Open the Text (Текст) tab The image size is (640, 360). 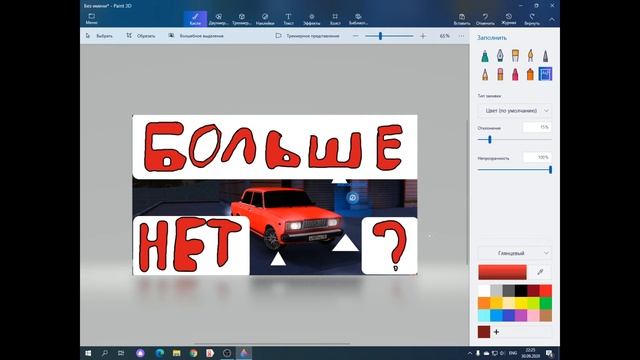tap(288, 19)
